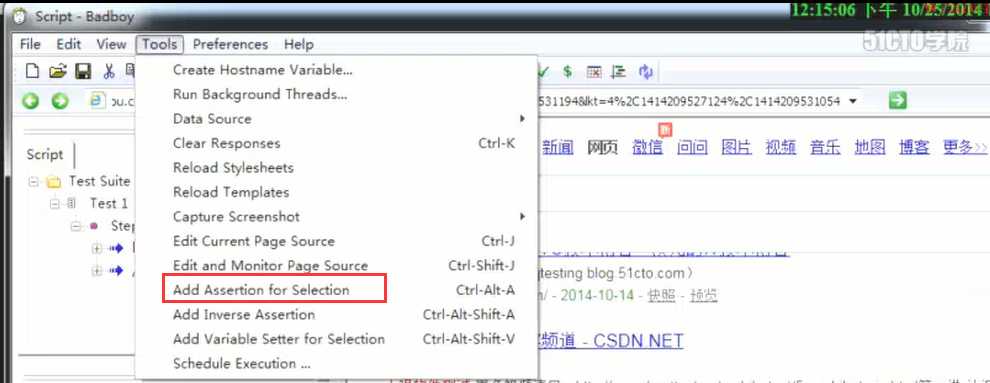
Task: Open the CSDN.NET search result title
Action: point(611,341)
